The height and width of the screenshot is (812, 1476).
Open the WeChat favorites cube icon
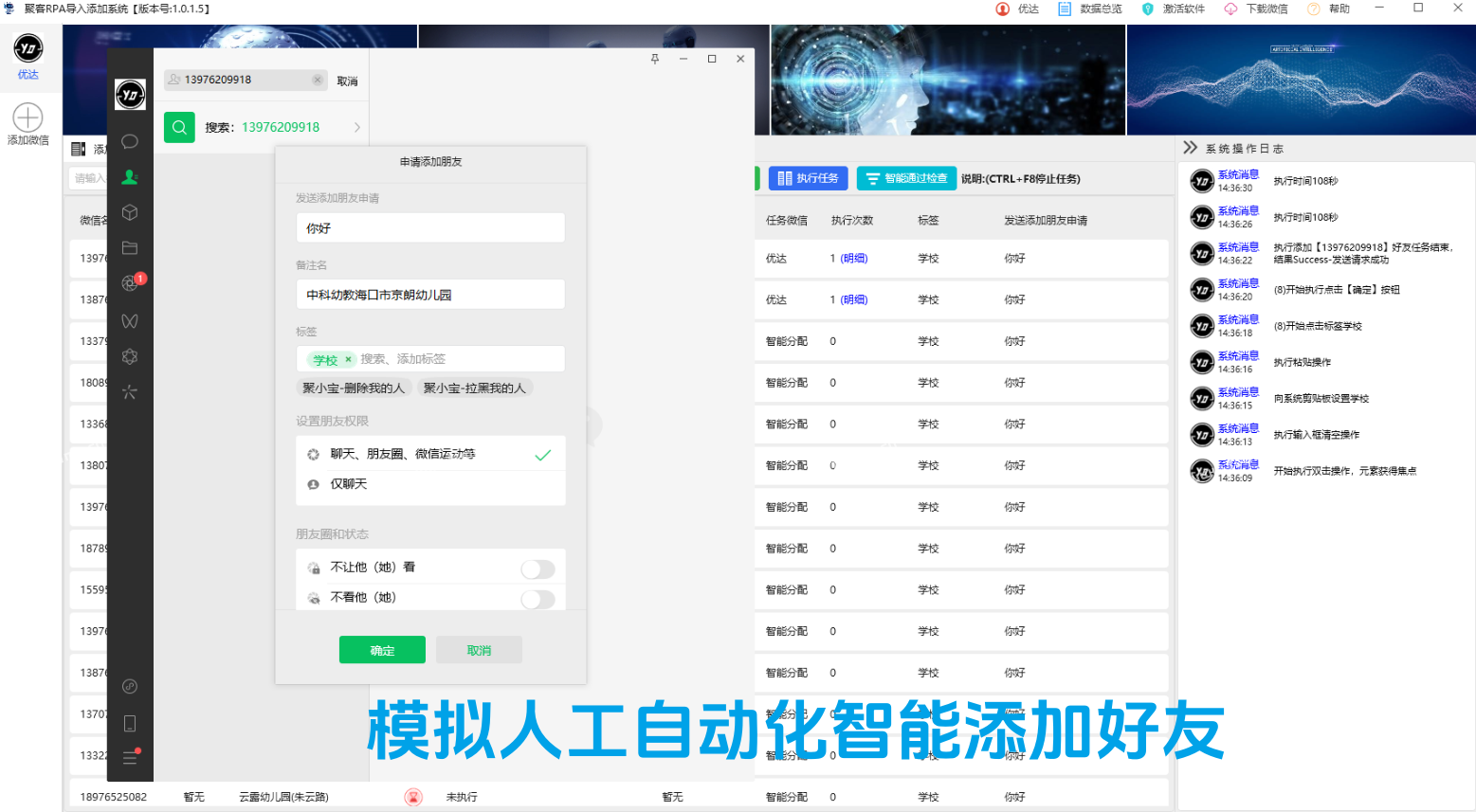(130, 212)
